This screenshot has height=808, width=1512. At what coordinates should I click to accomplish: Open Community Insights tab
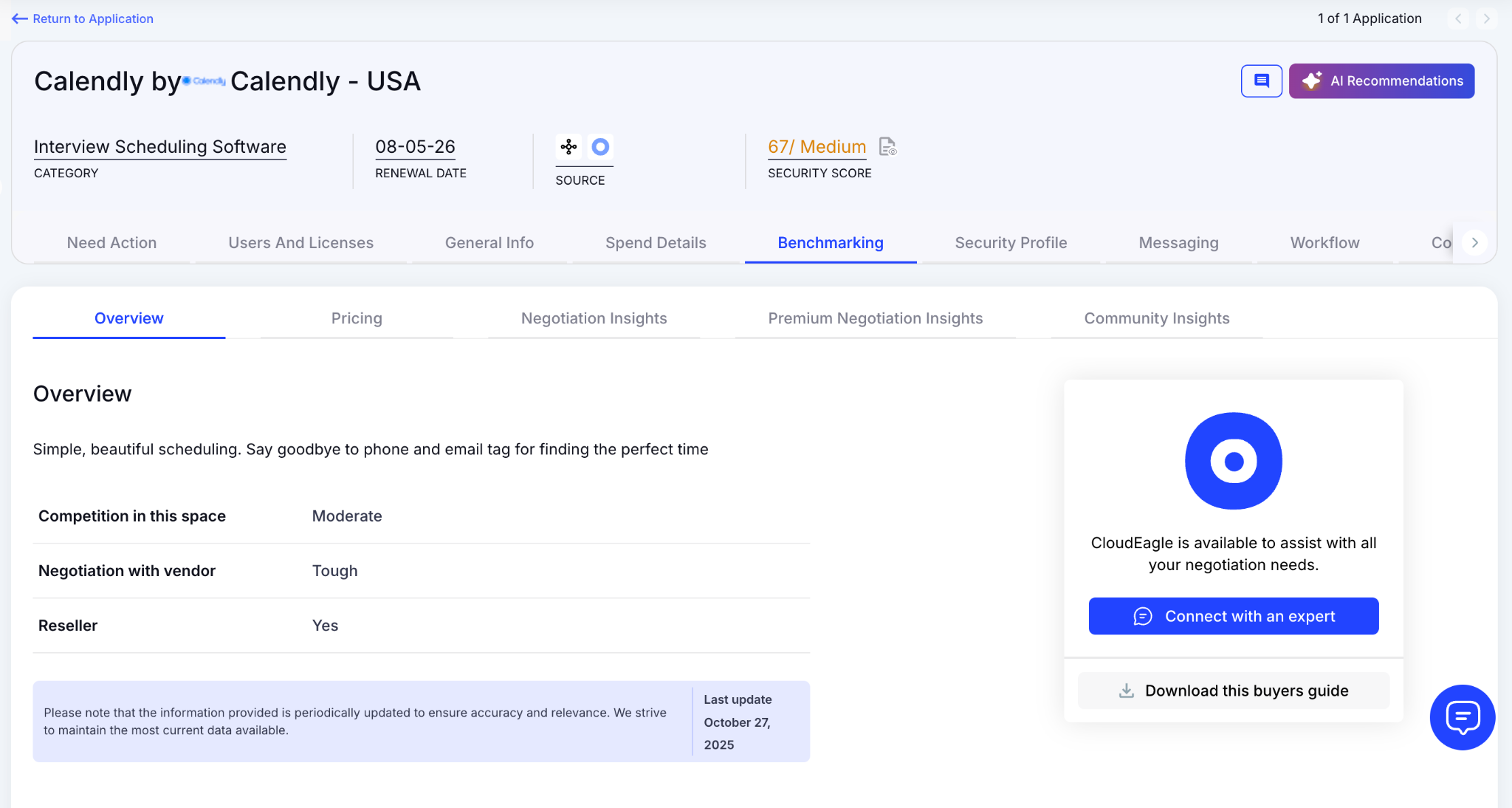1156,318
